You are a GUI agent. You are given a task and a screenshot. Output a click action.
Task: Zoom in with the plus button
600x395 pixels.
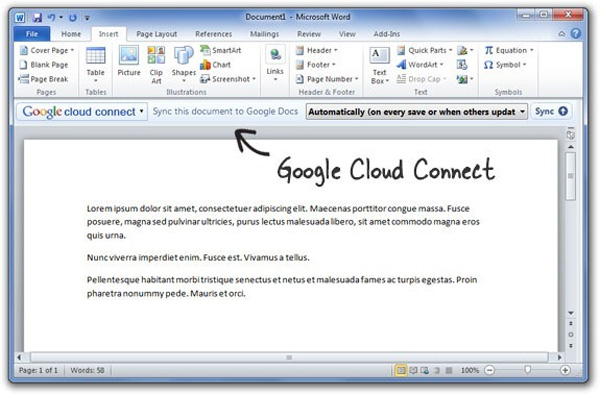tap(565, 370)
